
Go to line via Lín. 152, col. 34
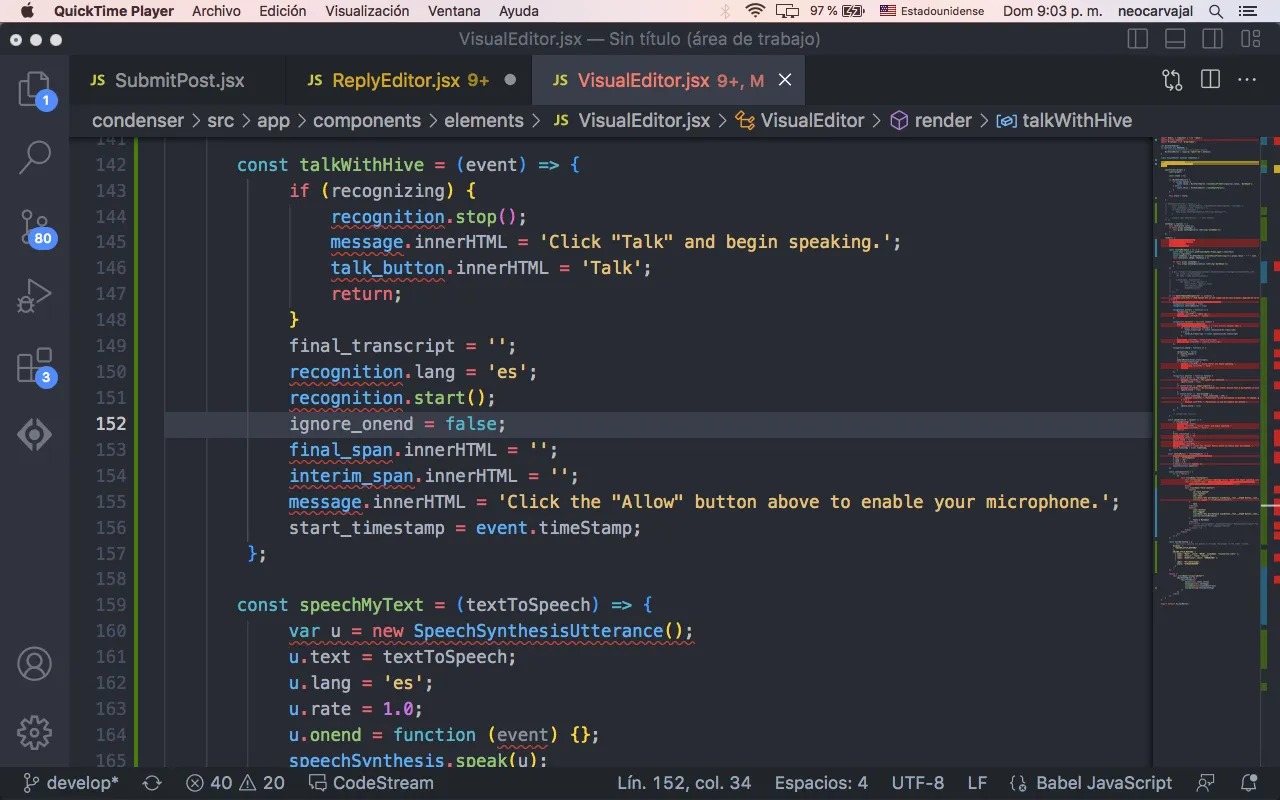click(684, 783)
